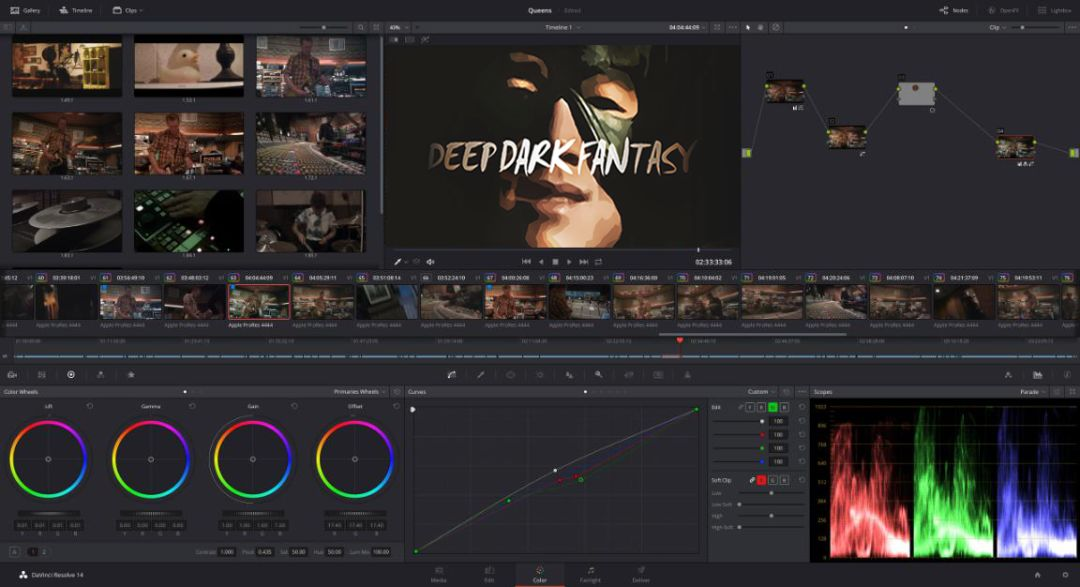1080x587 pixels.
Task: Click the Contrast value field
Action: (227, 552)
